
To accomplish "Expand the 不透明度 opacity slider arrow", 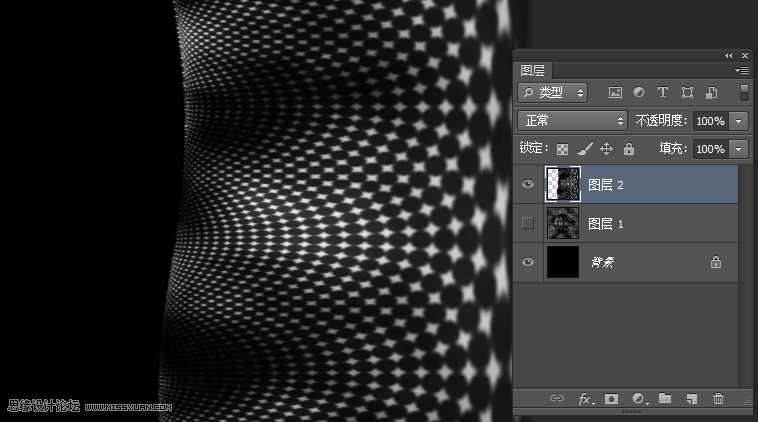I will point(739,120).
